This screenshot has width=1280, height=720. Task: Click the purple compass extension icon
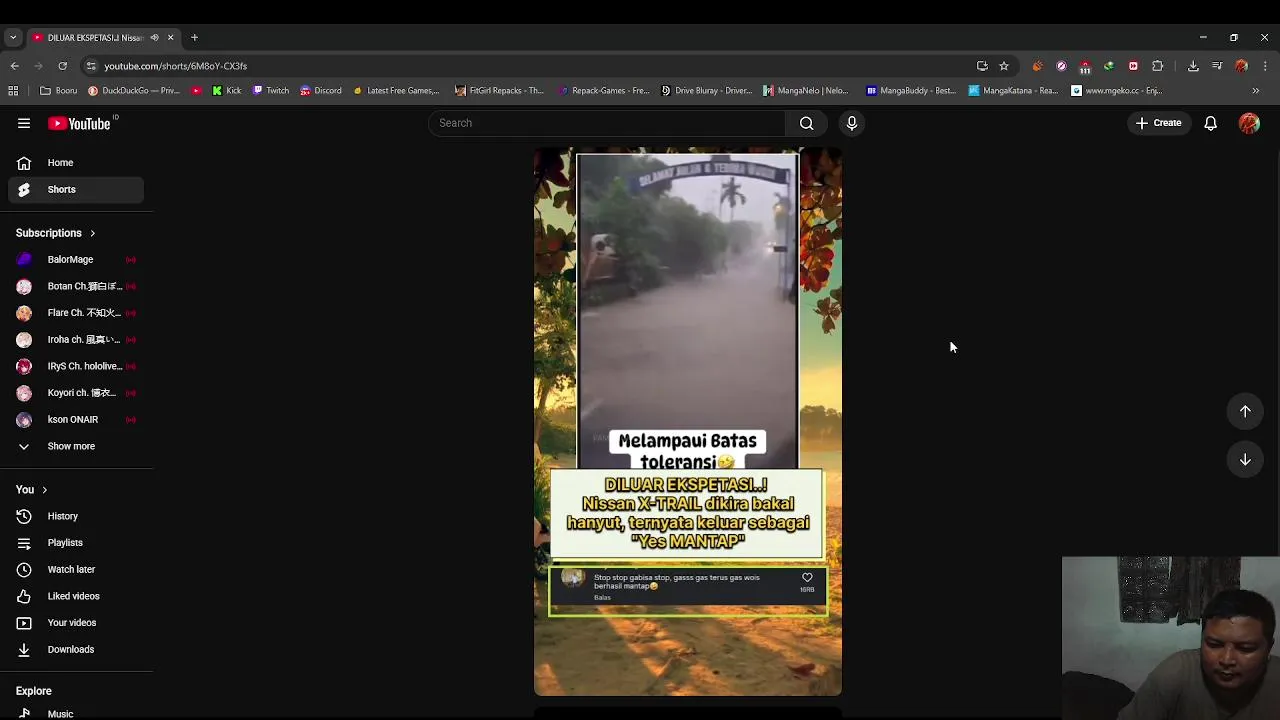(x=1061, y=66)
